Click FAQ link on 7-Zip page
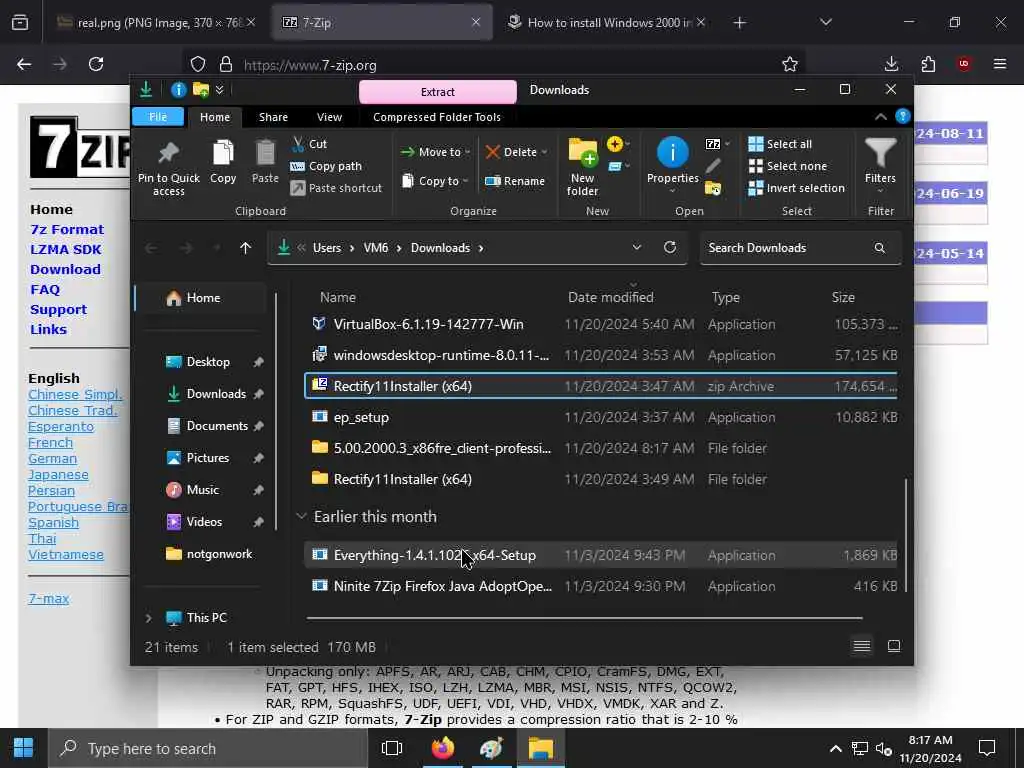 45,289
